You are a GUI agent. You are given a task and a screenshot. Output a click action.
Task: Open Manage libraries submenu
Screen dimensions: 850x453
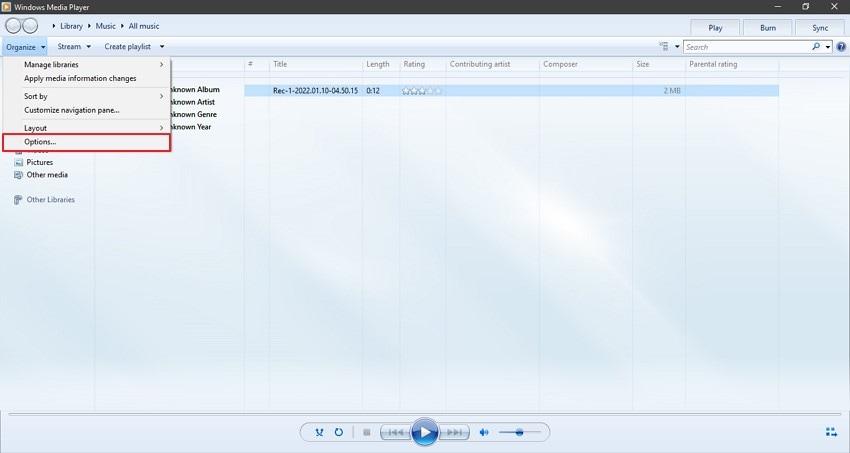[x=87, y=64]
